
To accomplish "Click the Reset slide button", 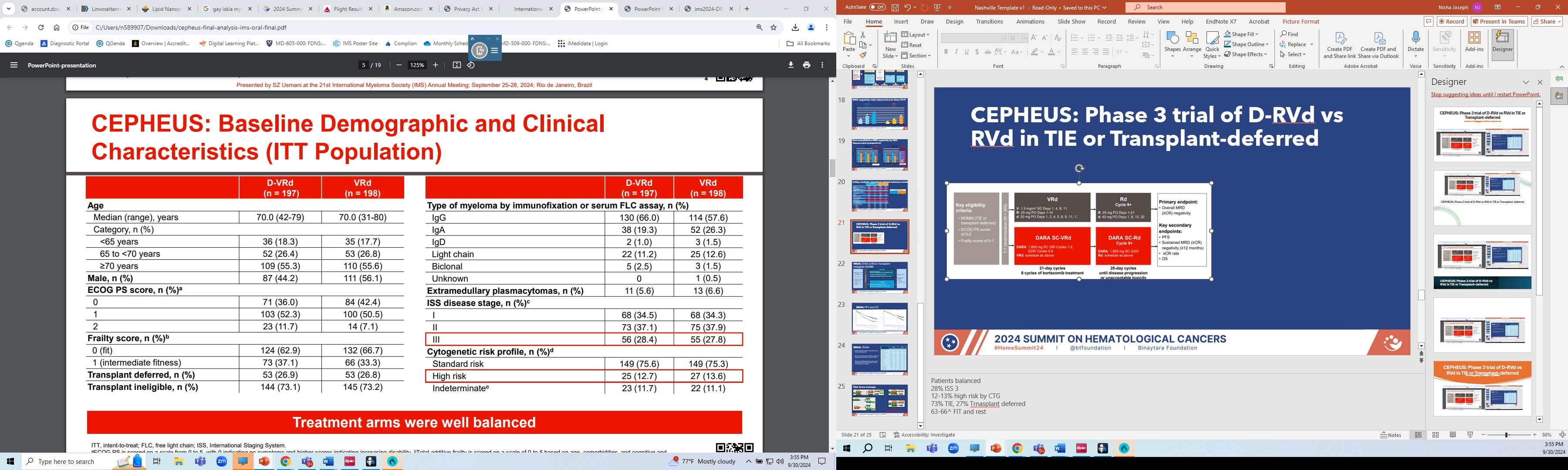I will (x=912, y=45).
